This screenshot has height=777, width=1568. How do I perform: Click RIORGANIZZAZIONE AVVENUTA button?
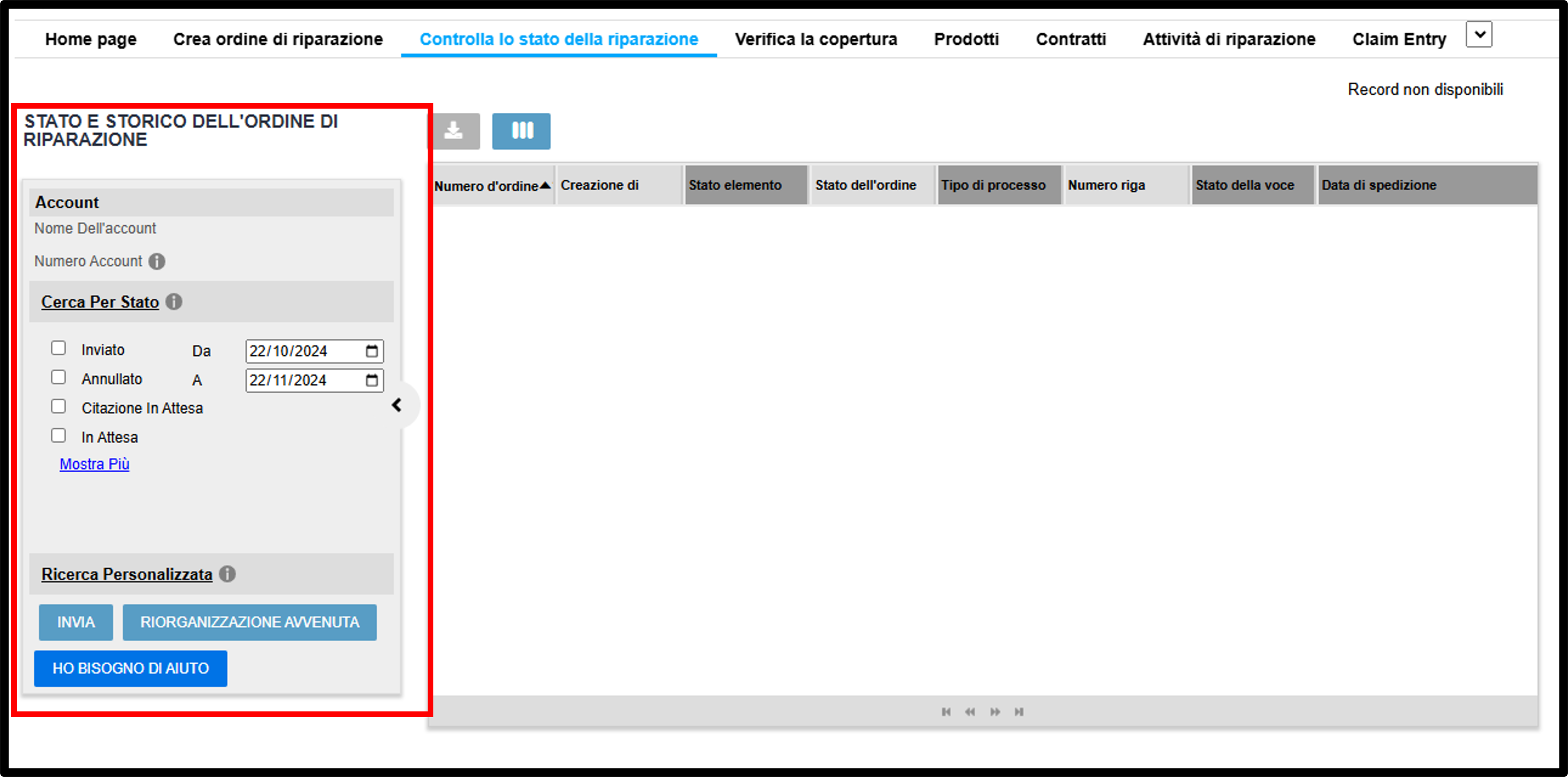click(249, 622)
